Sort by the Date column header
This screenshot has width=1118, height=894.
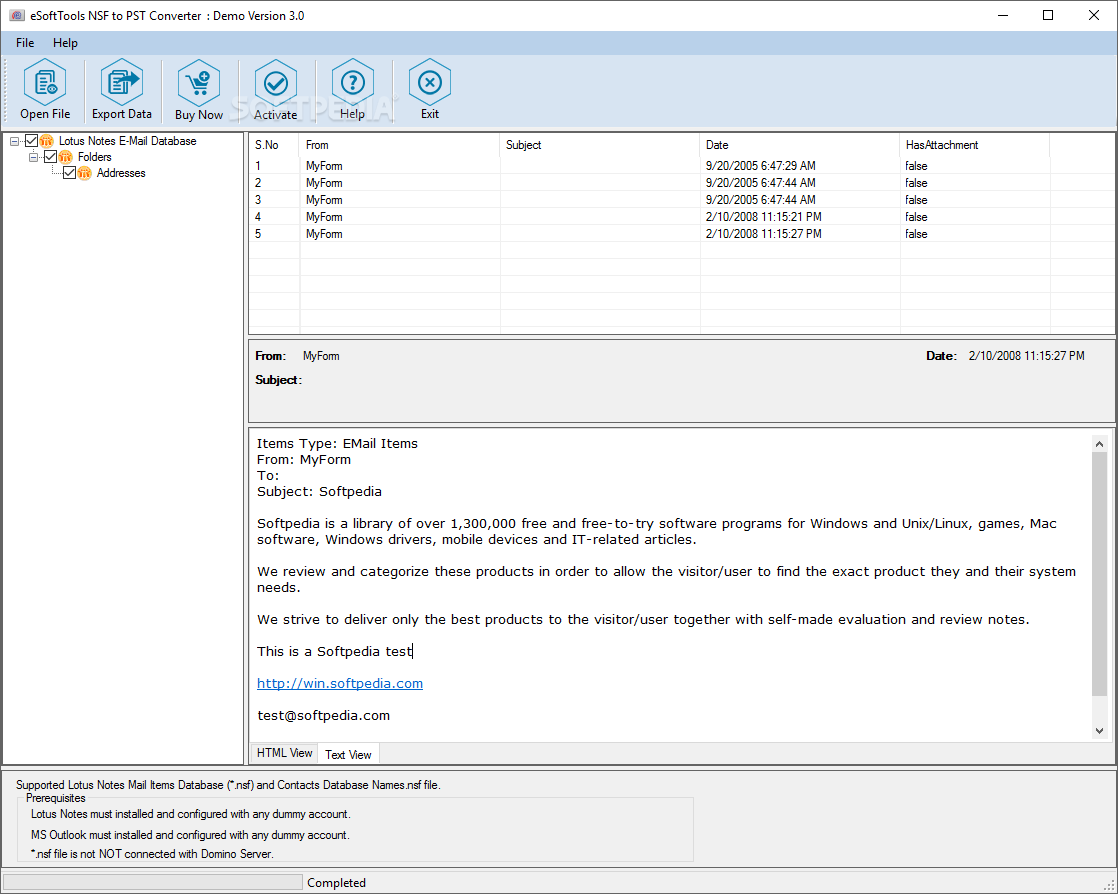[799, 145]
